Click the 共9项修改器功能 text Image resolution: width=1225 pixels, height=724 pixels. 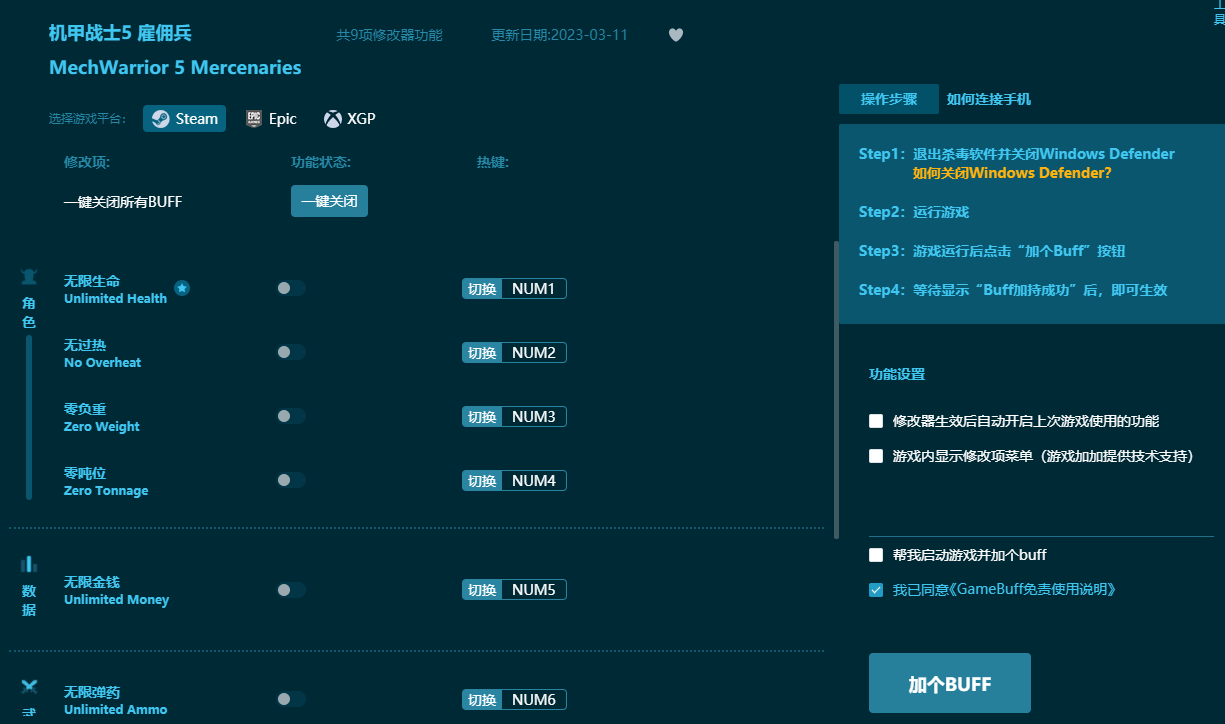(389, 35)
